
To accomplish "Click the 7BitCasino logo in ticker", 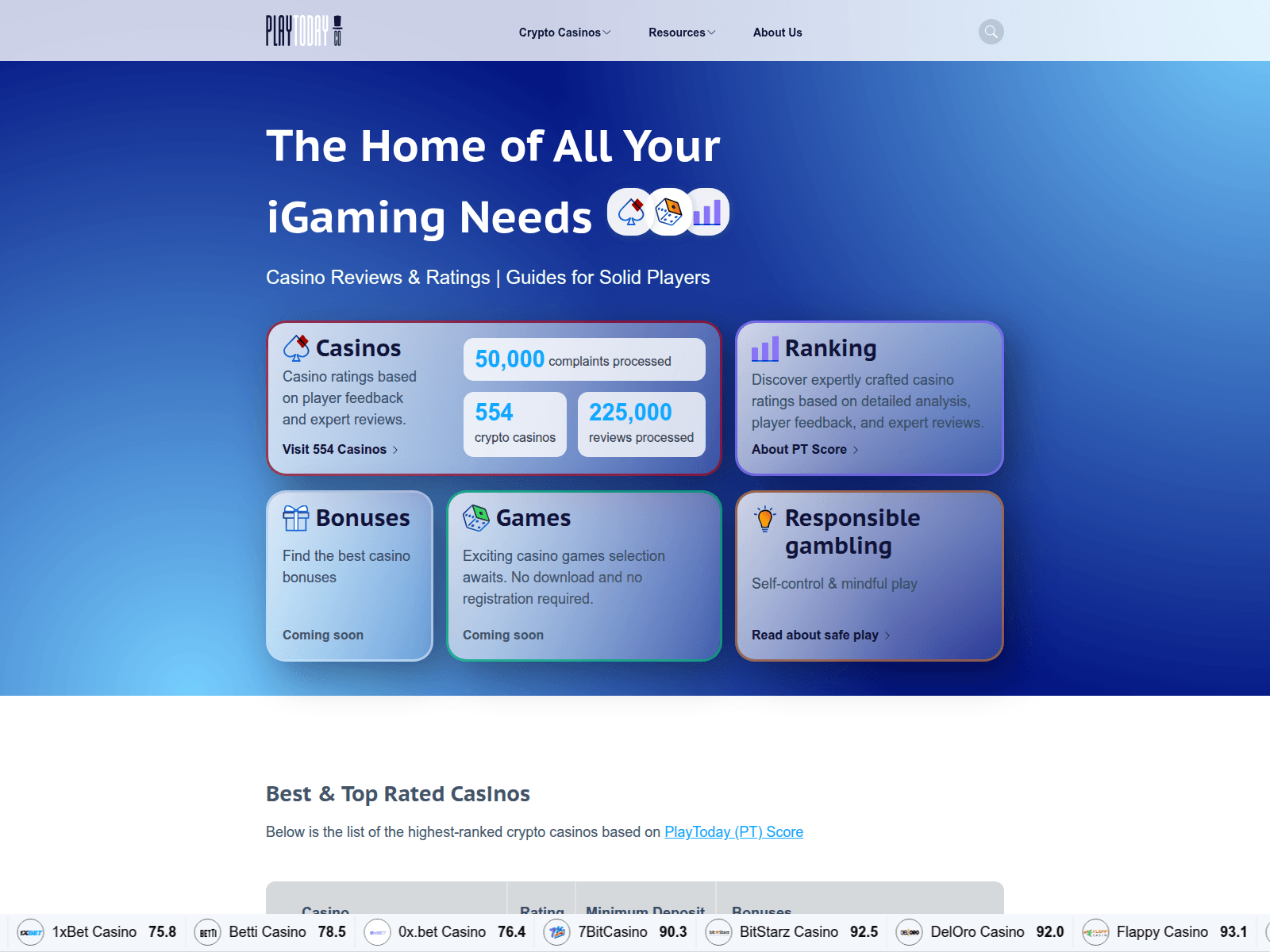I will click(x=556, y=932).
